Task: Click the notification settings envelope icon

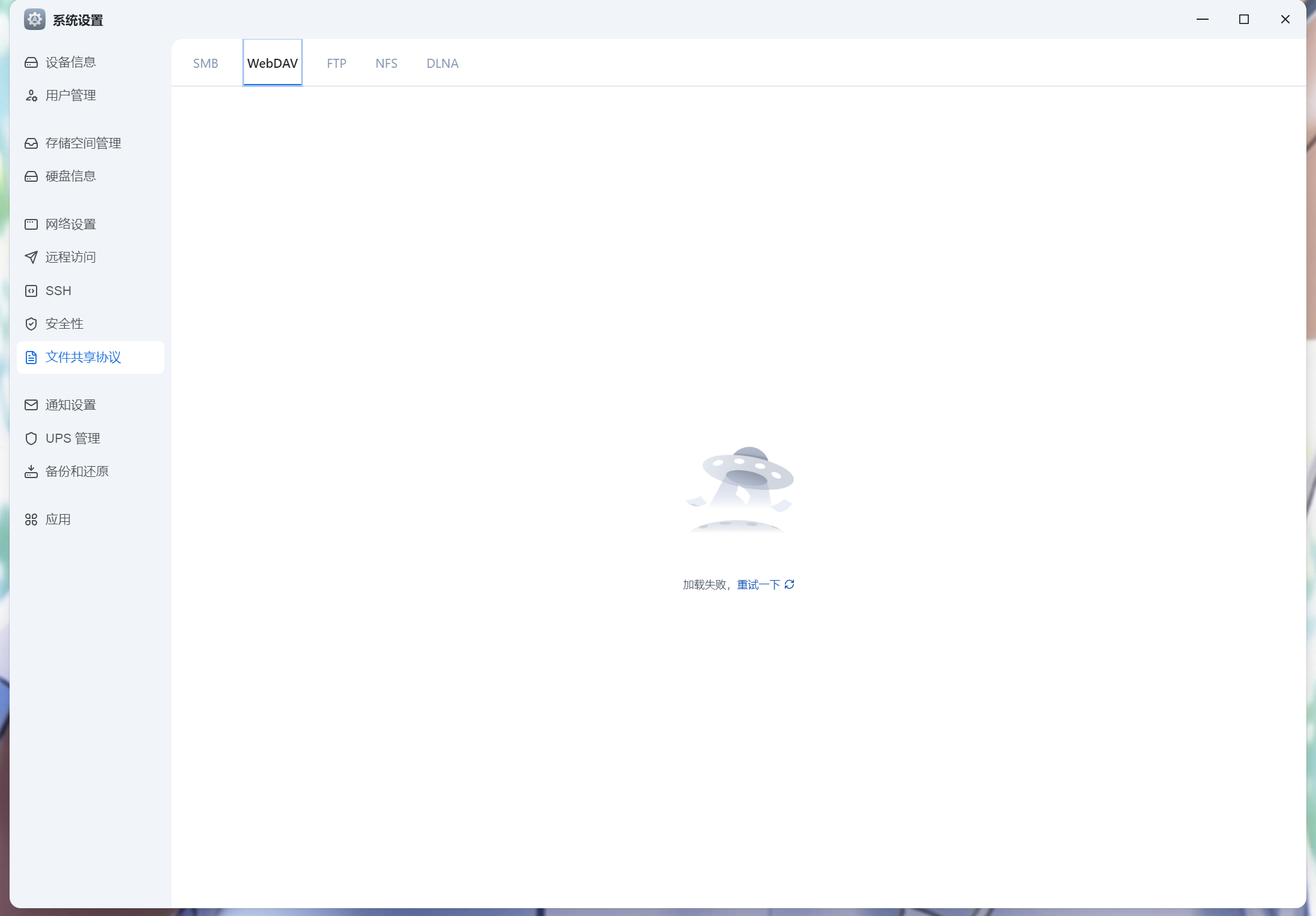Action: coord(31,405)
